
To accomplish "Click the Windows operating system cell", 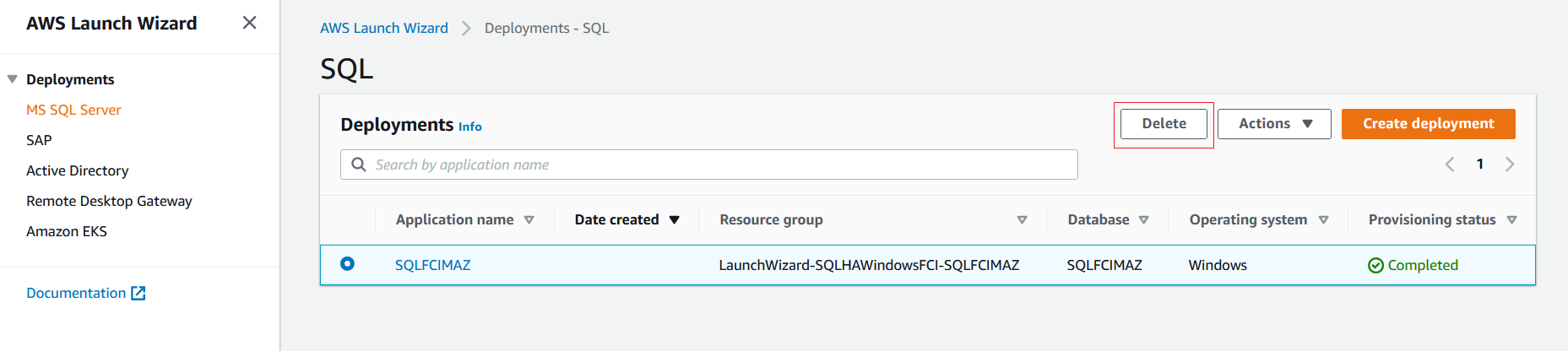I will point(1218,265).
